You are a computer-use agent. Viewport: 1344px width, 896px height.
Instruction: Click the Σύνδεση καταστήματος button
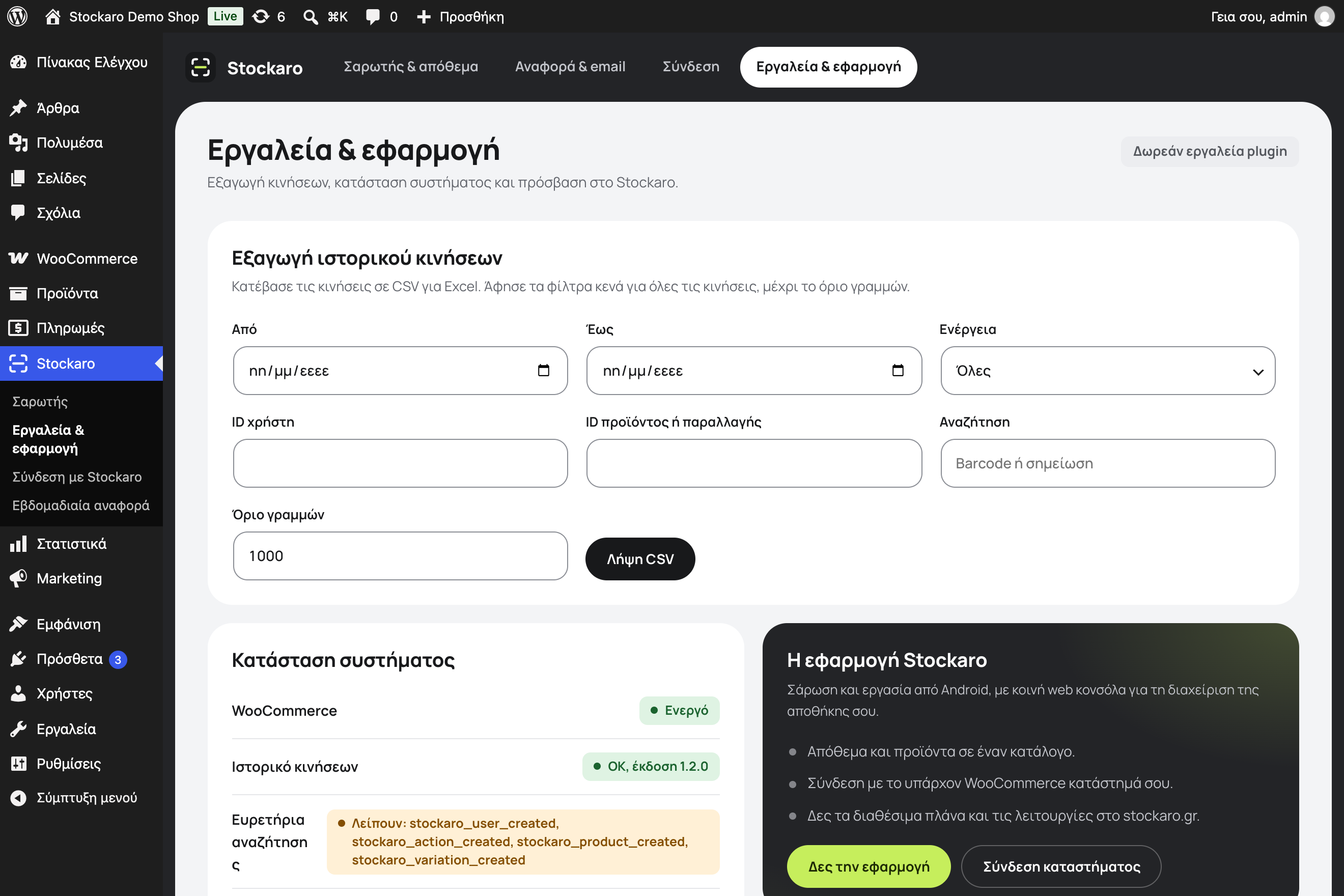[1061, 866]
